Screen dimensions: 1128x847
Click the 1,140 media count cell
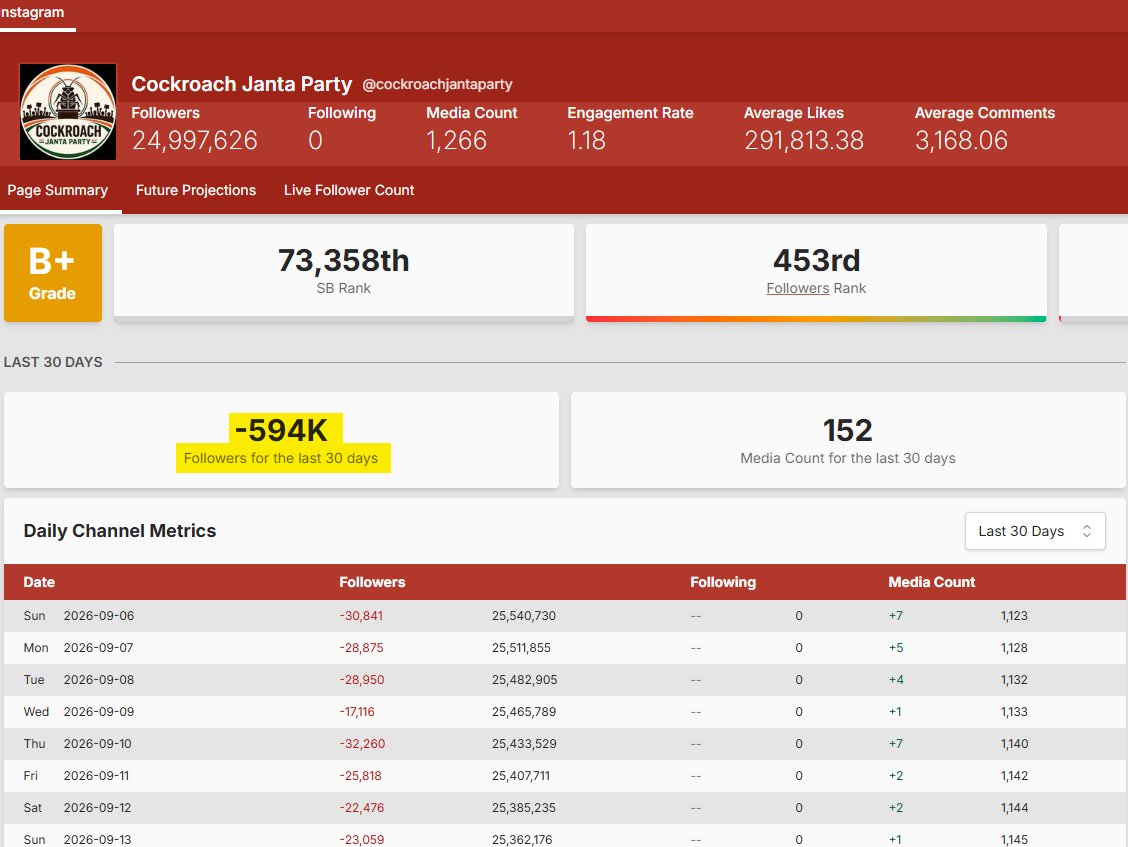[1014, 743]
